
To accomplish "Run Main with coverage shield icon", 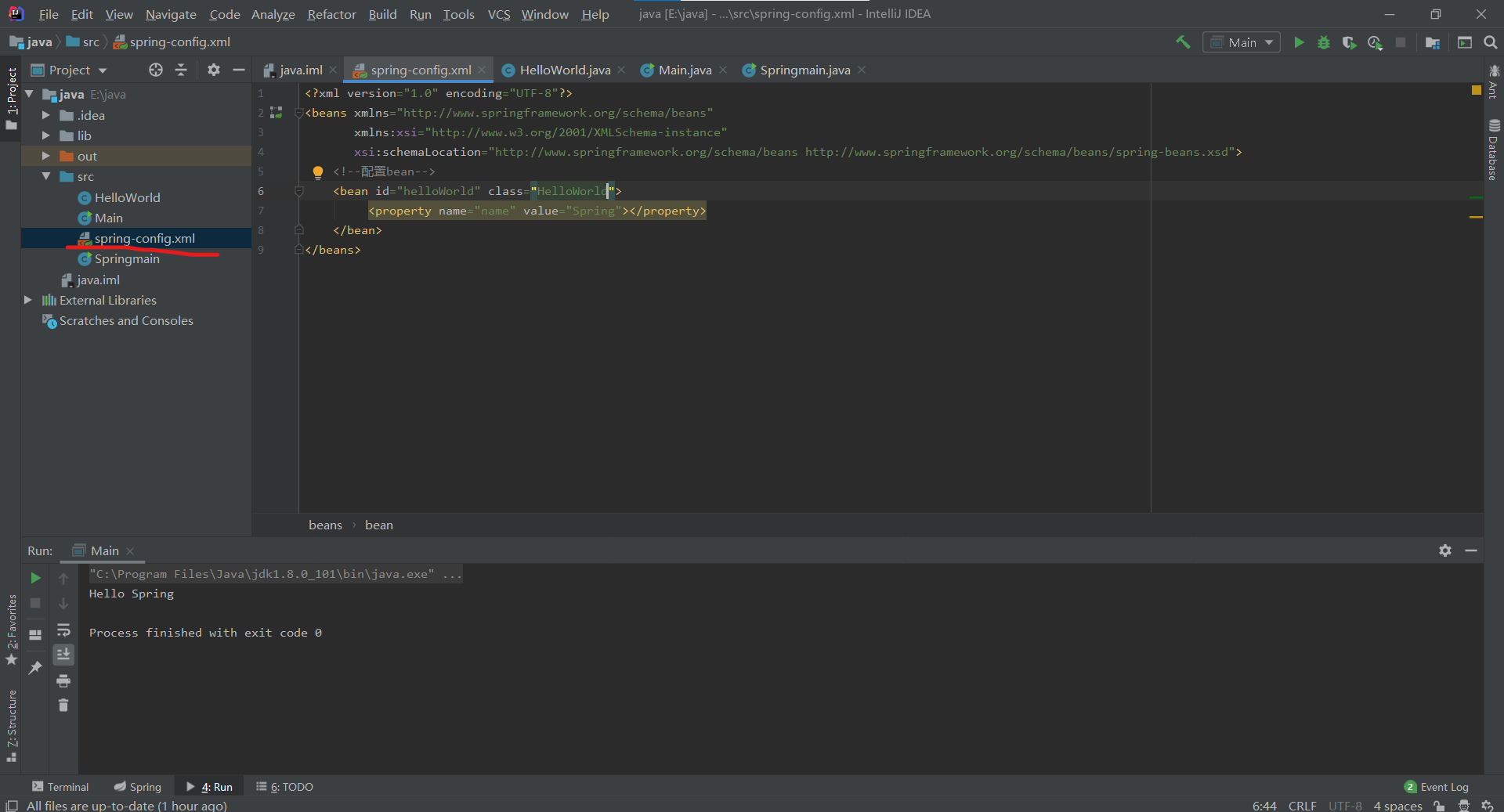I will click(x=1349, y=42).
